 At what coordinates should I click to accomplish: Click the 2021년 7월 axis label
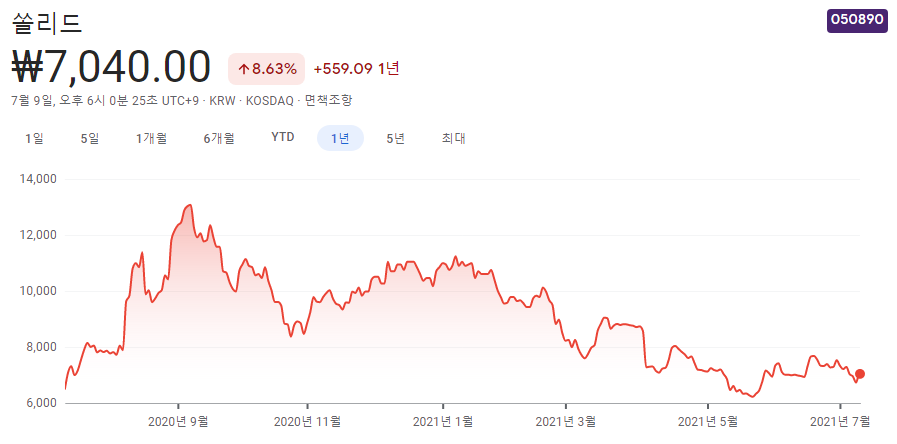840,422
